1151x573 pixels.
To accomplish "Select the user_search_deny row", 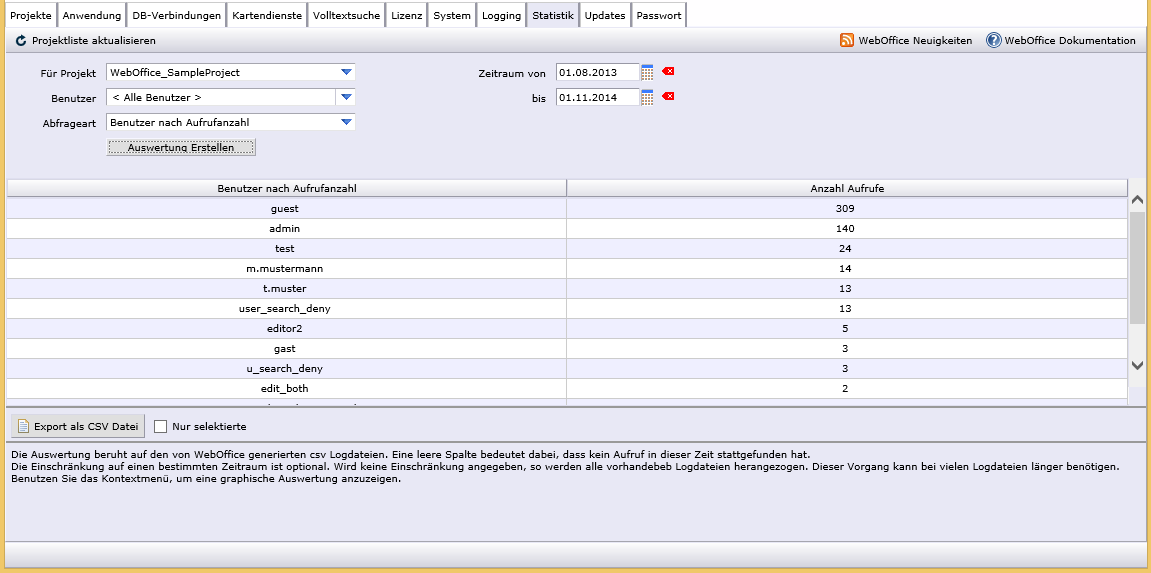I will 567,308.
